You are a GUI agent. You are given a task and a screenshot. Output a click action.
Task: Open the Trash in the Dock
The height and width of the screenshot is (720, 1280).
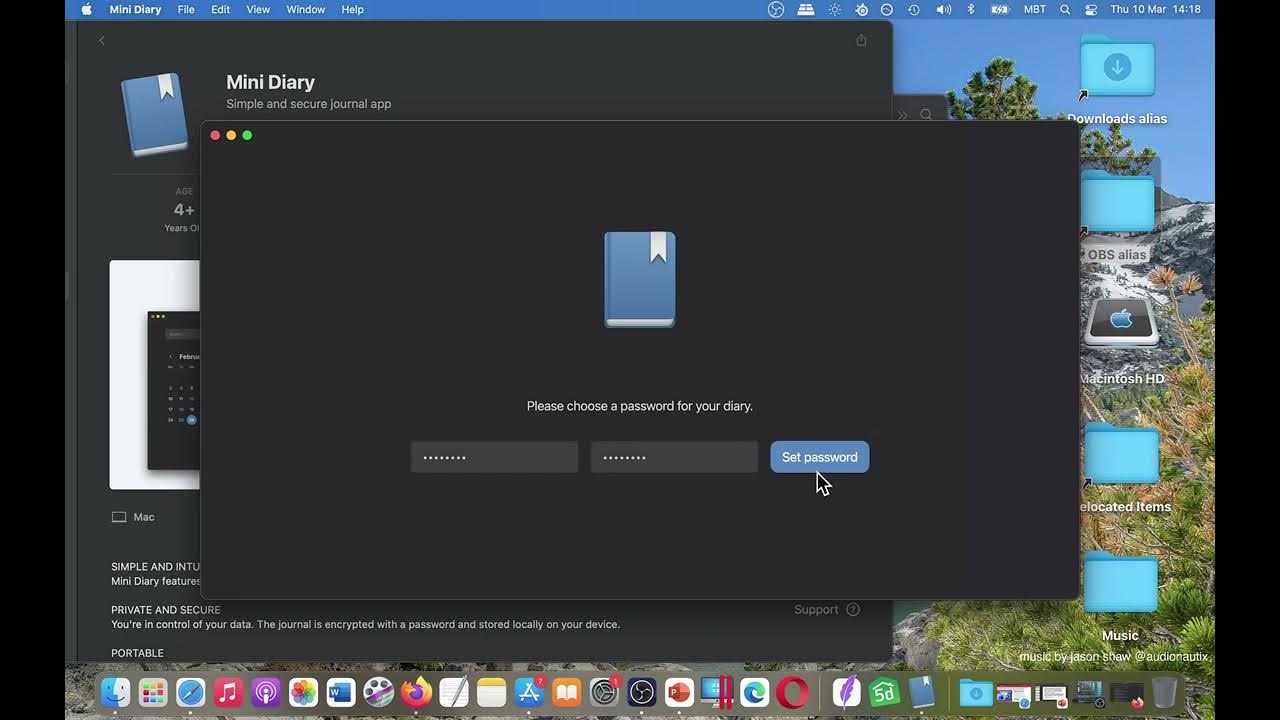(x=1164, y=692)
